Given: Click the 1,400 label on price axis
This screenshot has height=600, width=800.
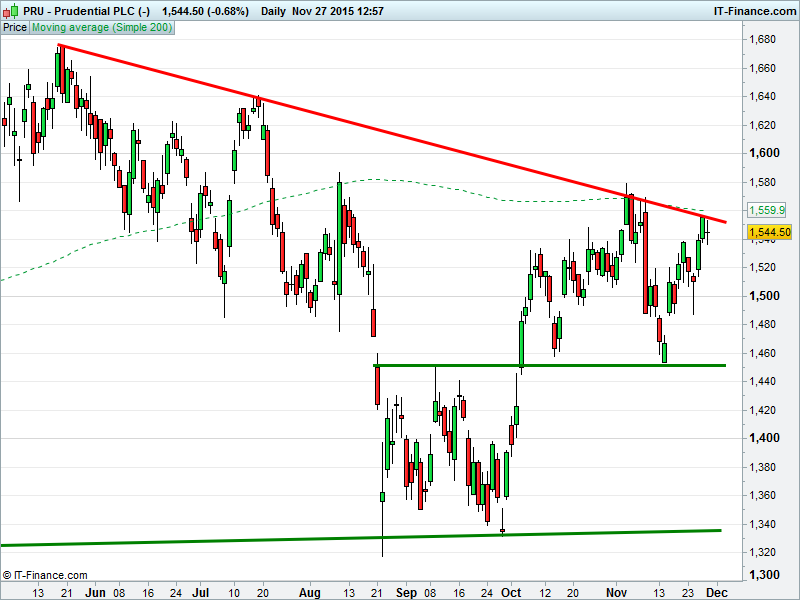Looking at the screenshot, I should coord(764,438).
